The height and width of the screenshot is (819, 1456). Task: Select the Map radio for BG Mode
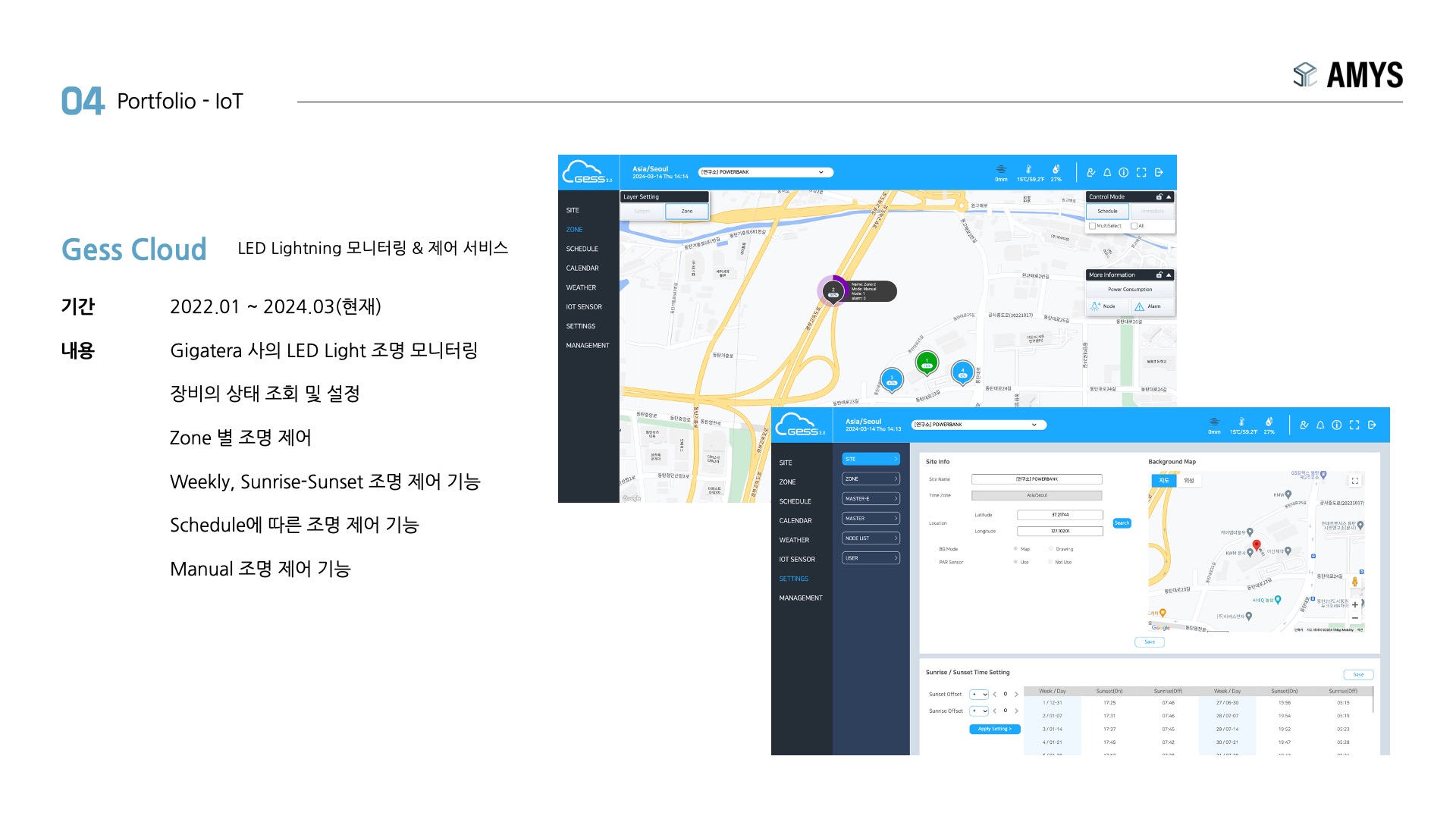coord(1015,549)
